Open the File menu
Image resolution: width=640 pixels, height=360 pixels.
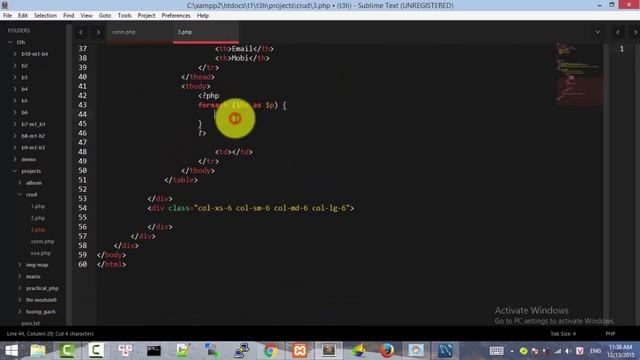click(x=7, y=16)
